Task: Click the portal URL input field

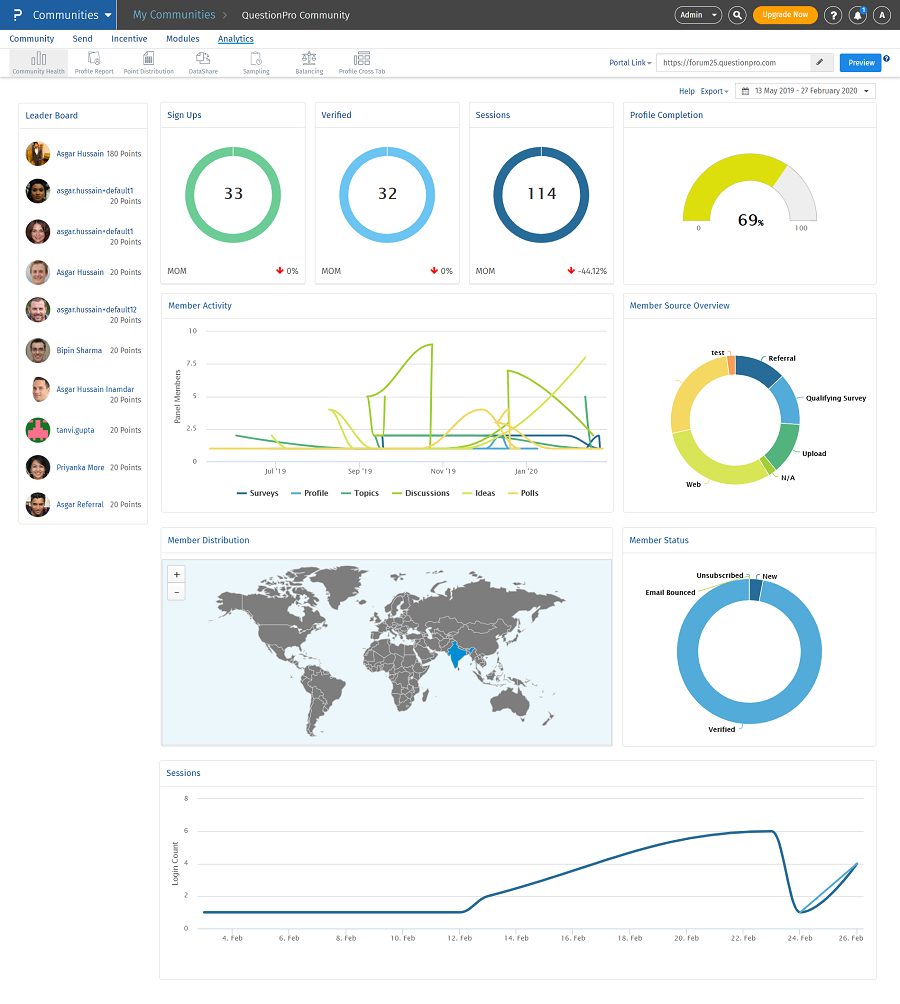Action: point(734,62)
